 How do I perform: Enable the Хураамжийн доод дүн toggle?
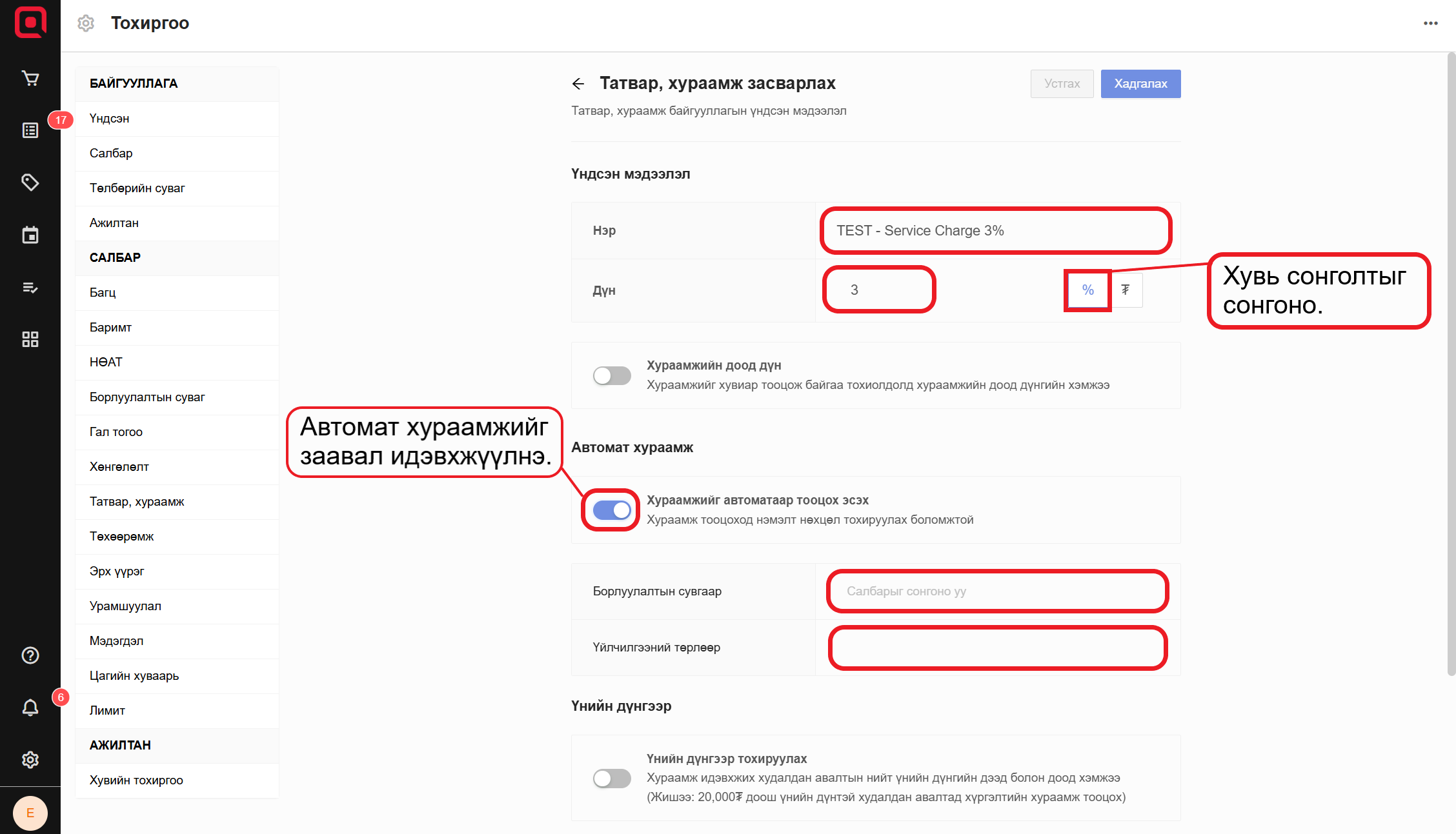coord(612,375)
